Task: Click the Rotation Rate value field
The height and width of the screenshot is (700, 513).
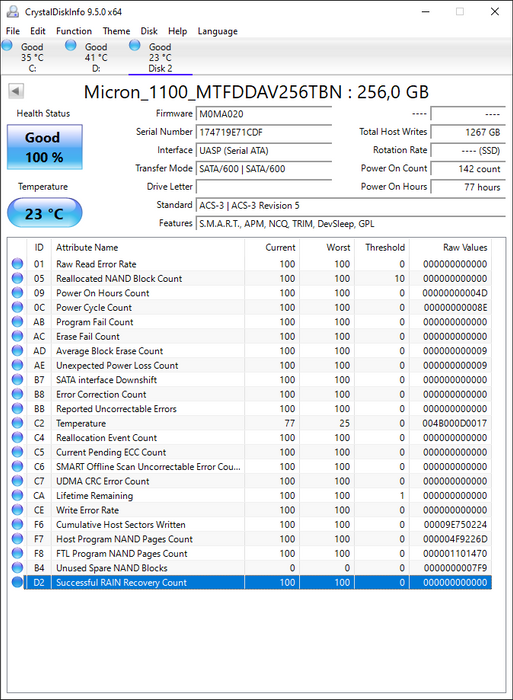Action: (x=468, y=150)
